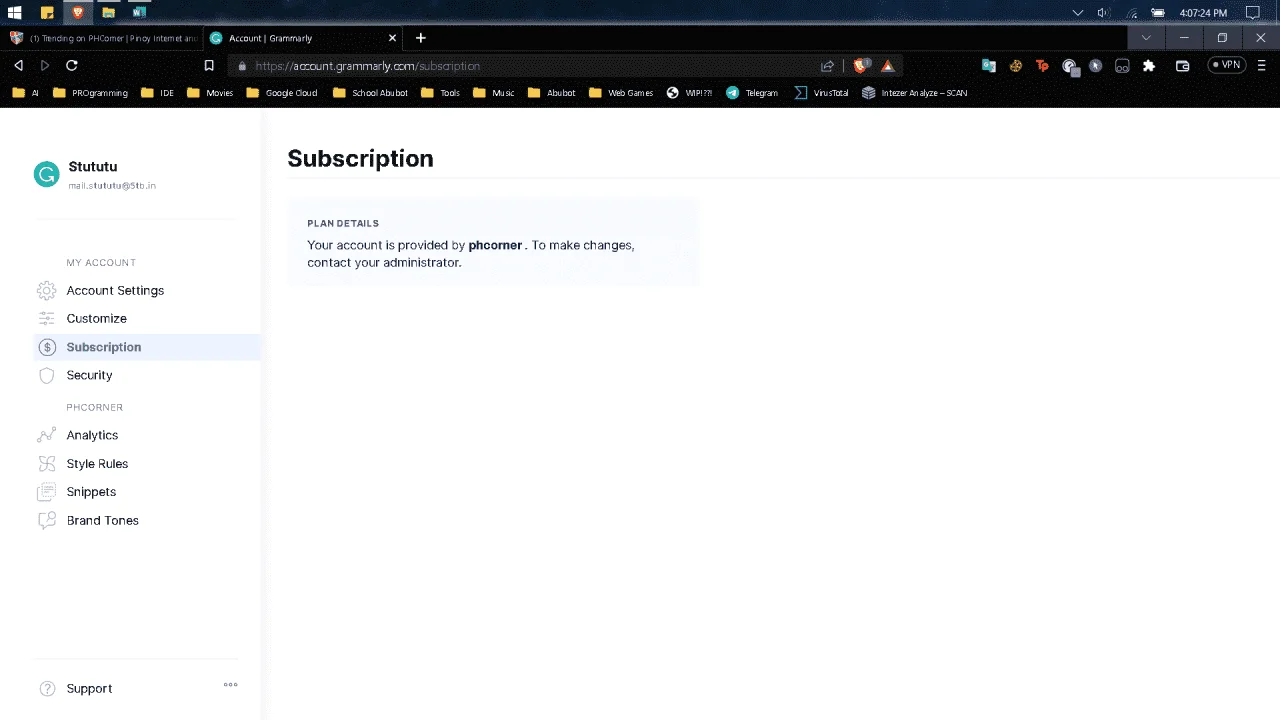Open the Customize sidebar item
This screenshot has height=720, width=1280.
(x=96, y=318)
